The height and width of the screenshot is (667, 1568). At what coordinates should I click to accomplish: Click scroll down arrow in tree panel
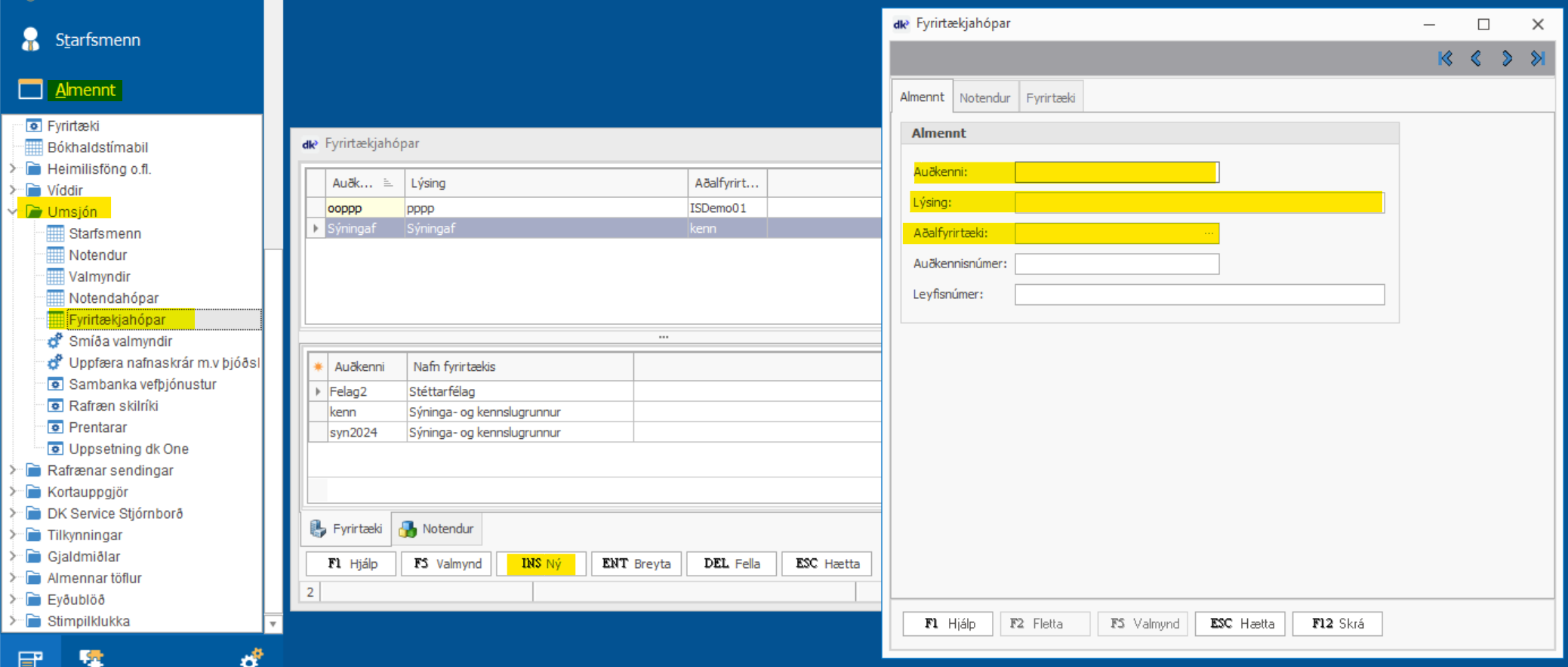pyautogui.click(x=273, y=624)
